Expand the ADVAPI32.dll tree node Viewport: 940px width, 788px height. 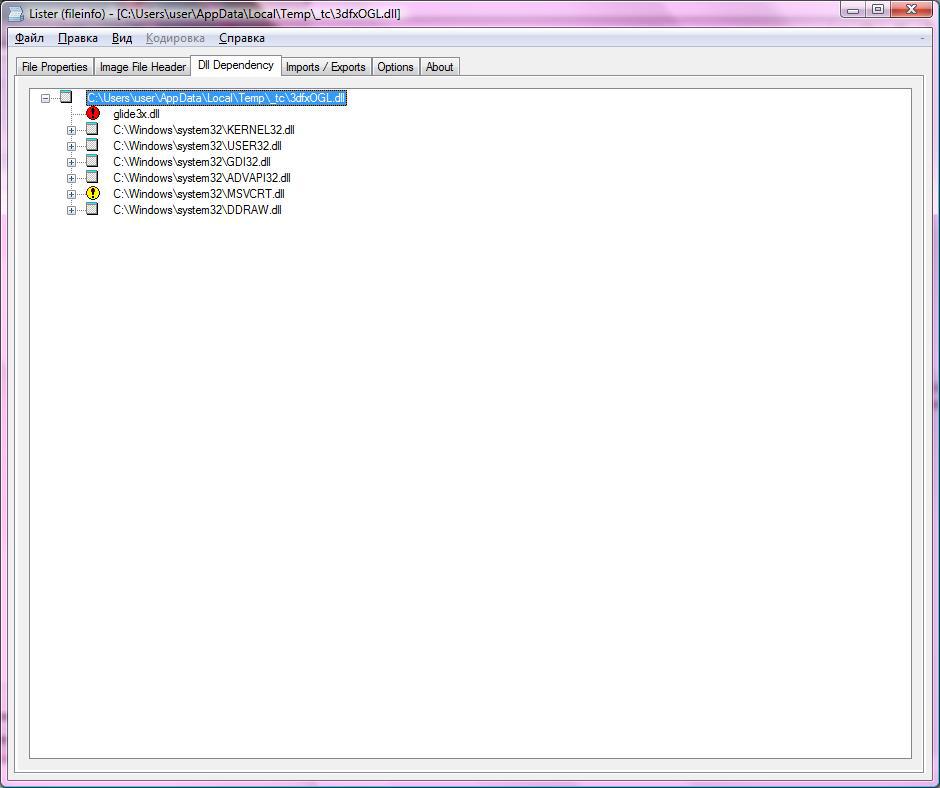coord(71,178)
